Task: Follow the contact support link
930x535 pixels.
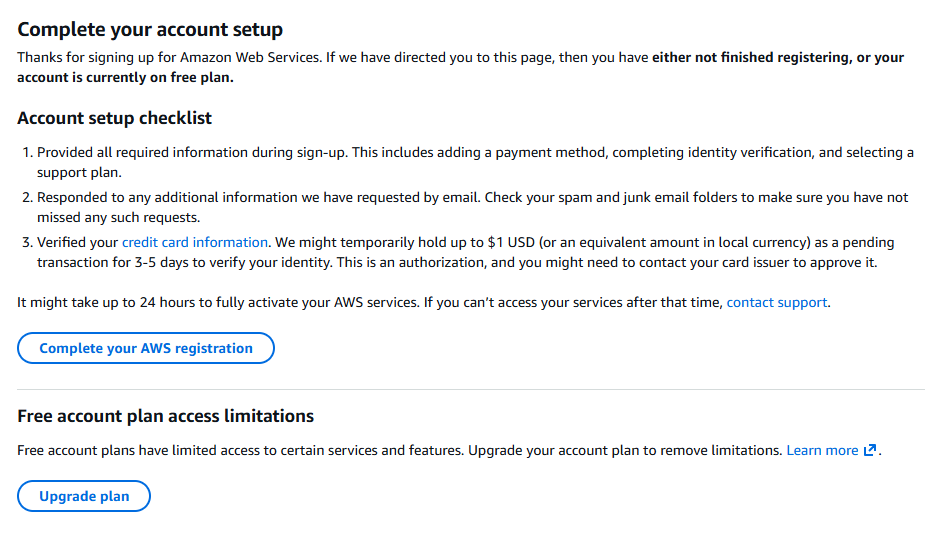Action: point(776,302)
